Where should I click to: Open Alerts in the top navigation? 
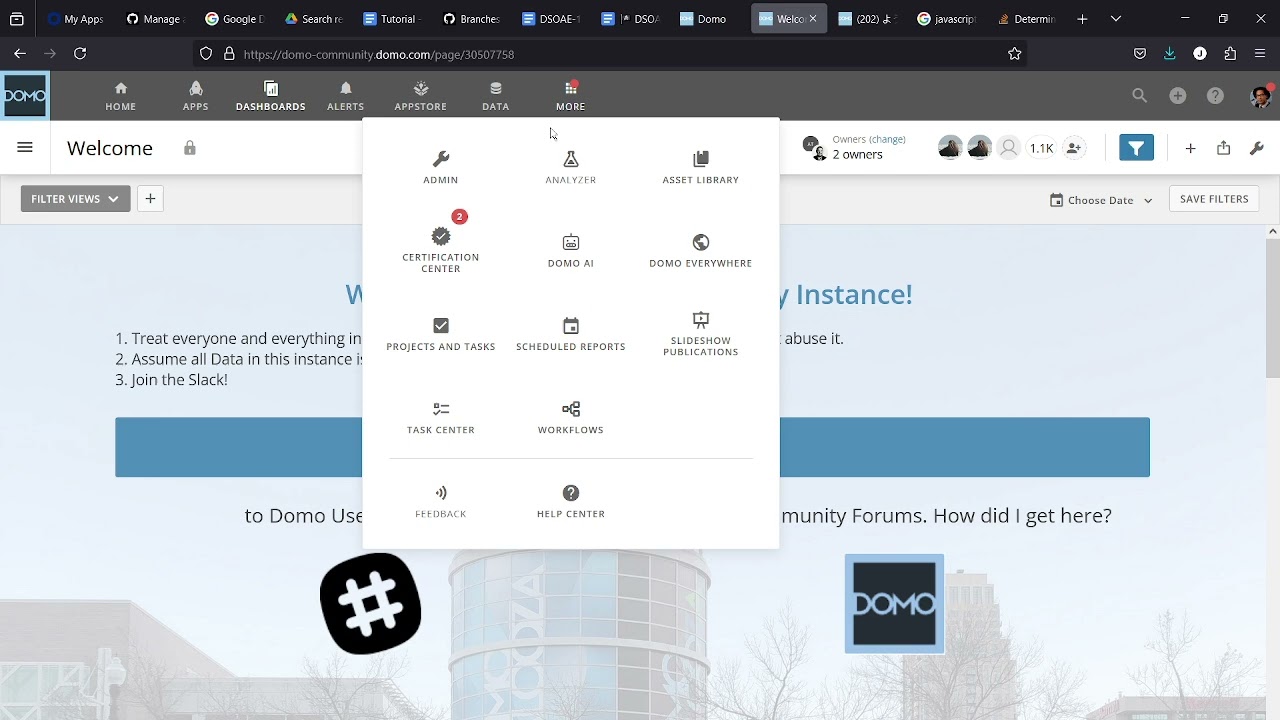click(345, 96)
